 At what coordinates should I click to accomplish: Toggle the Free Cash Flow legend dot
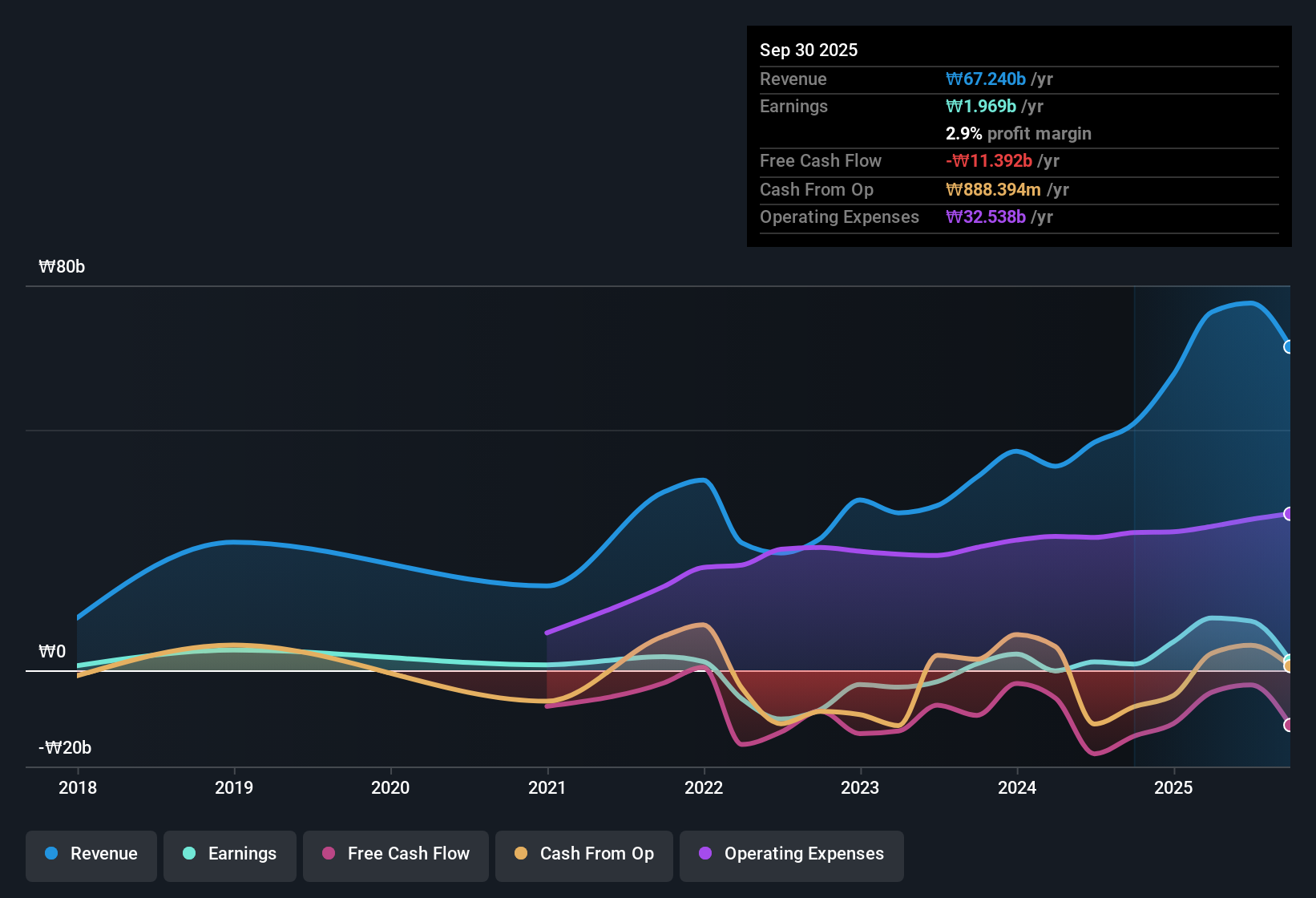(328, 855)
